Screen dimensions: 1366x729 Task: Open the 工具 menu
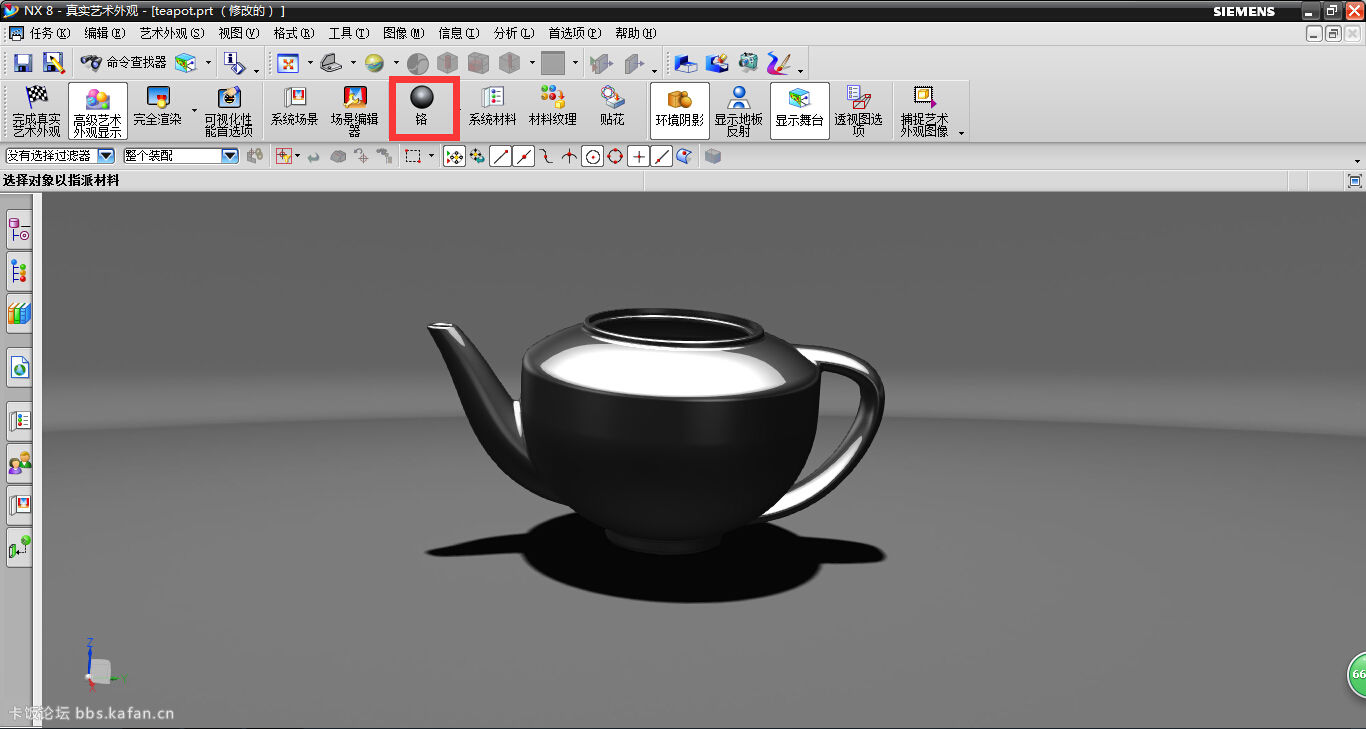[x=348, y=33]
